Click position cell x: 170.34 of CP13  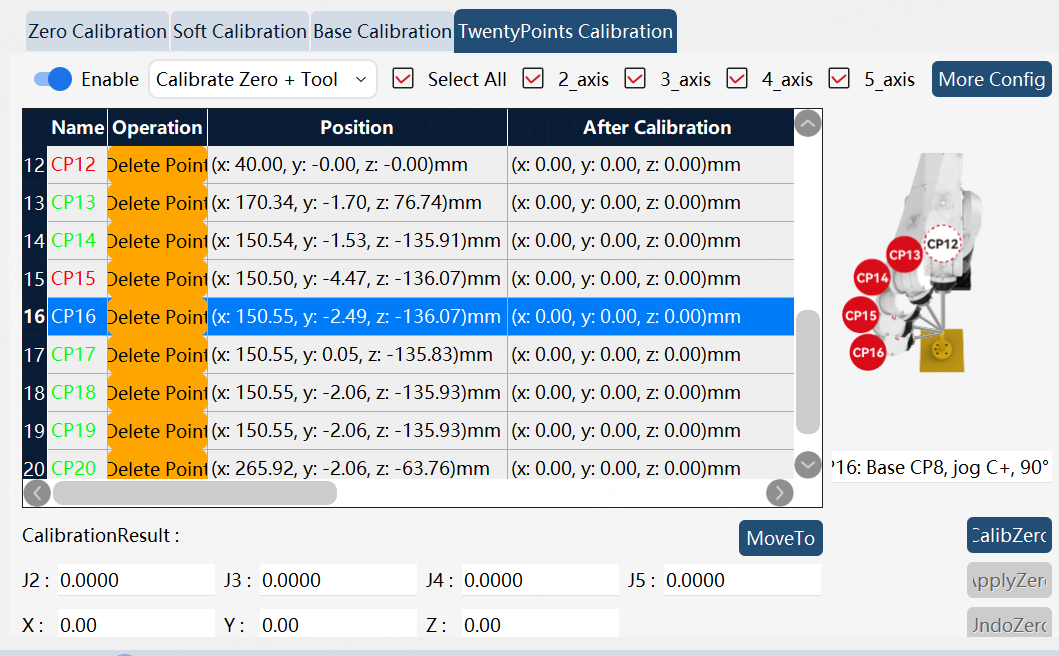coord(357,203)
